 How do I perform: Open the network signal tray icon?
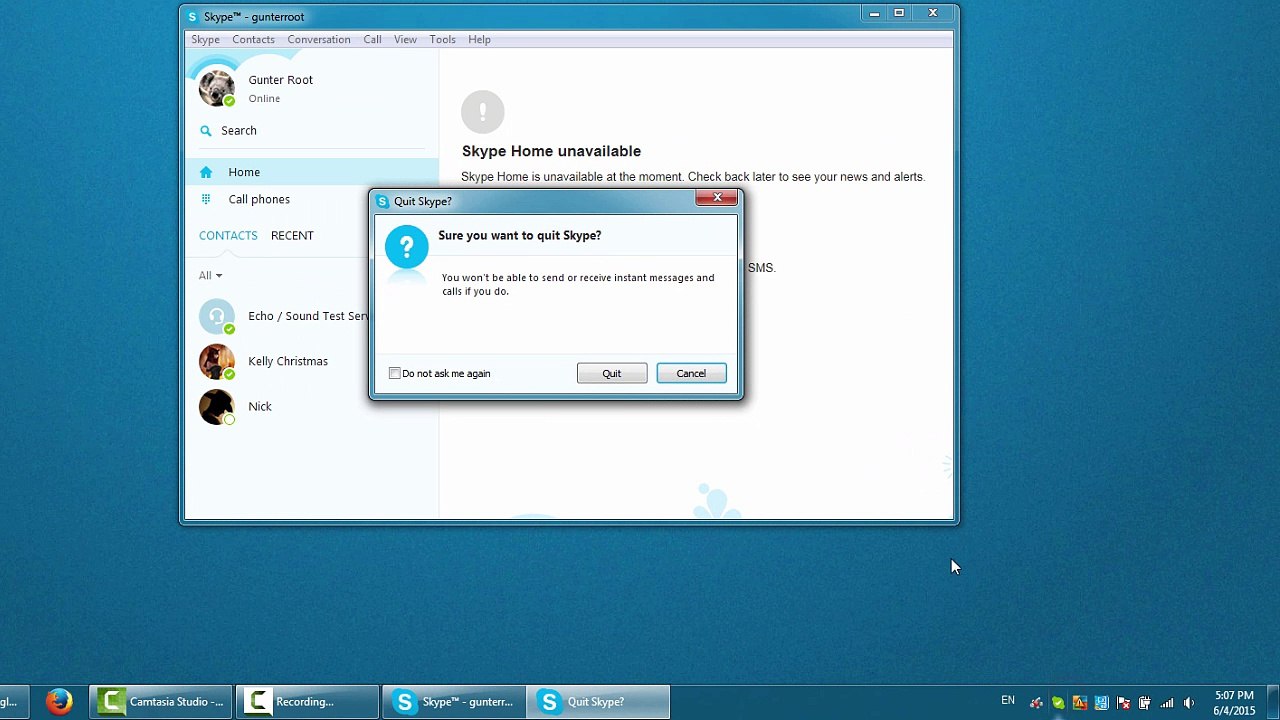pyautogui.click(x=1167, y=702)
